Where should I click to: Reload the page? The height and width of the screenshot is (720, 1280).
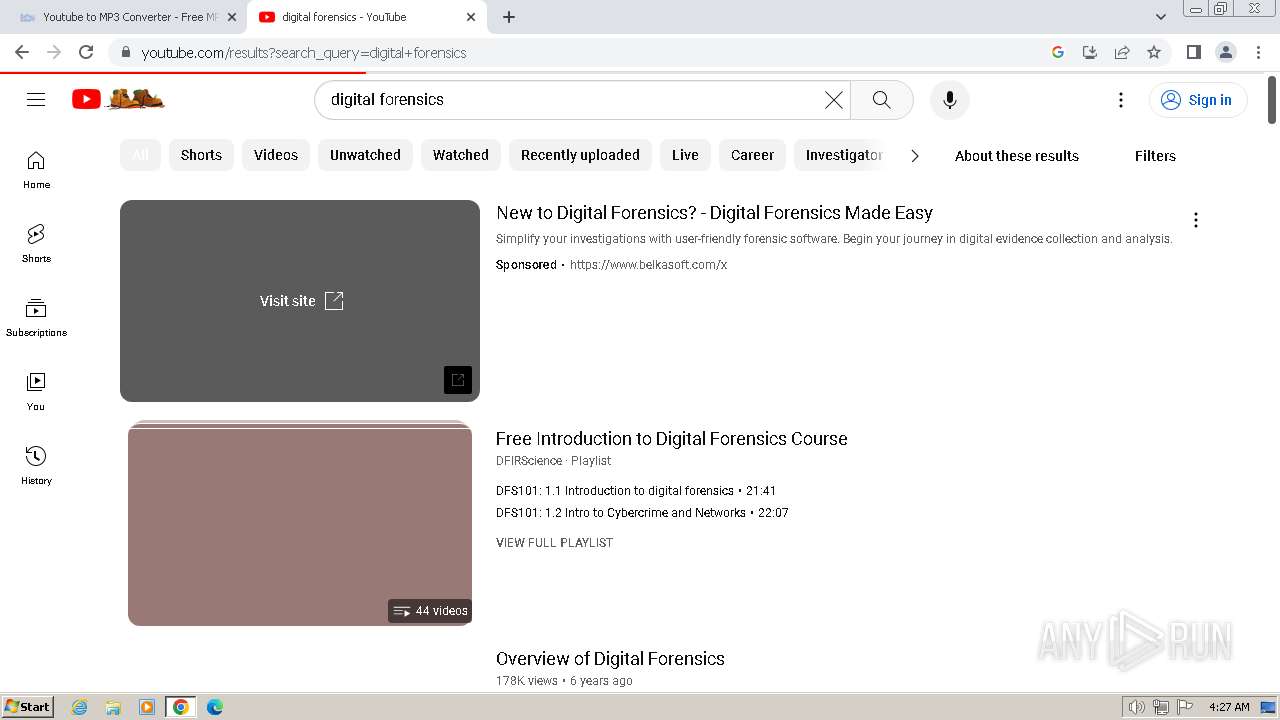[86, 52]
